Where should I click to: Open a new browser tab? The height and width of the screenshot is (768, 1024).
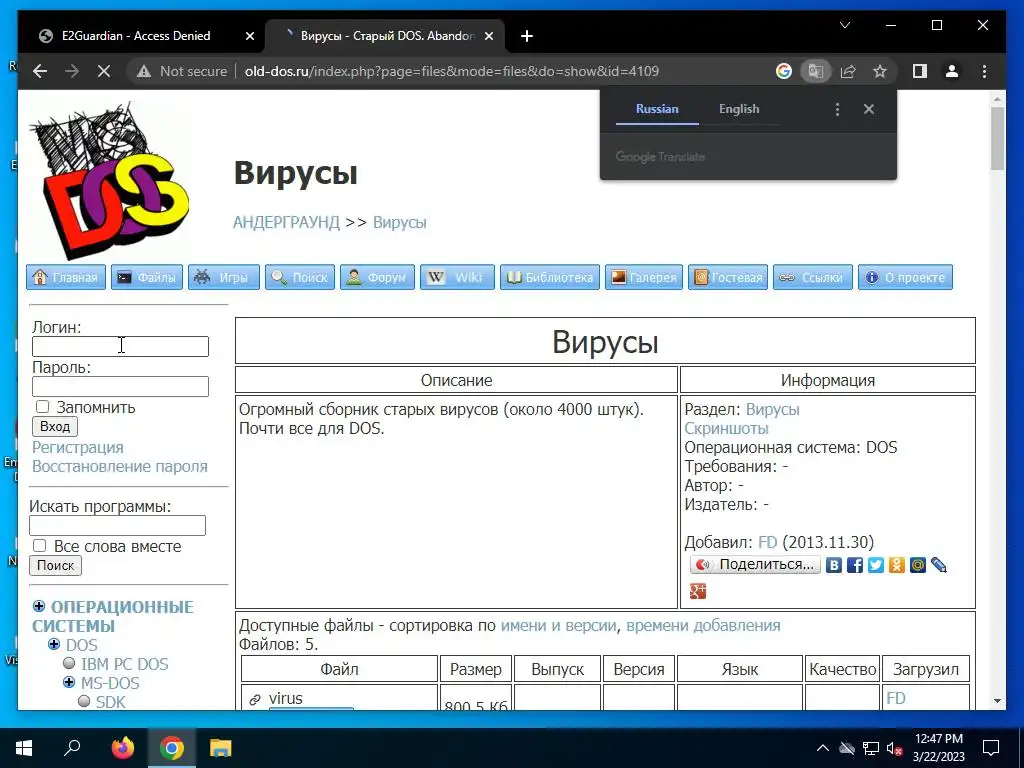527,36
